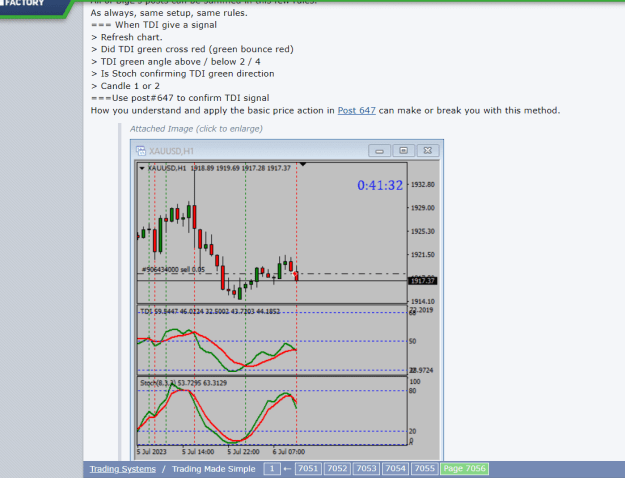
Task: Click the '> Refresh chart.' line
Action: 127,37
